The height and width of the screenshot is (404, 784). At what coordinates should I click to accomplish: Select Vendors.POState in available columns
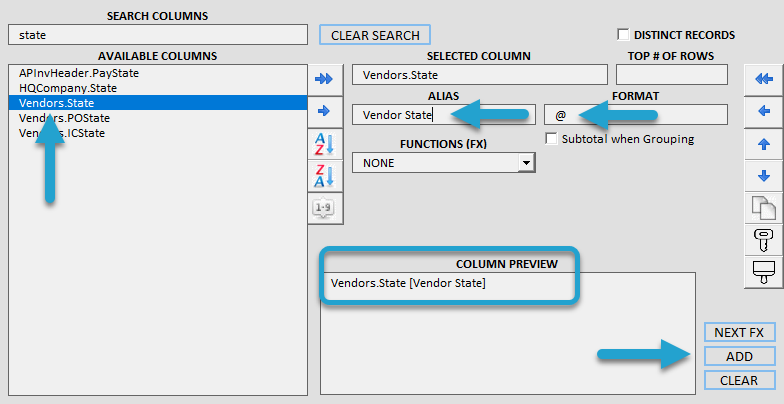(158, 118)
